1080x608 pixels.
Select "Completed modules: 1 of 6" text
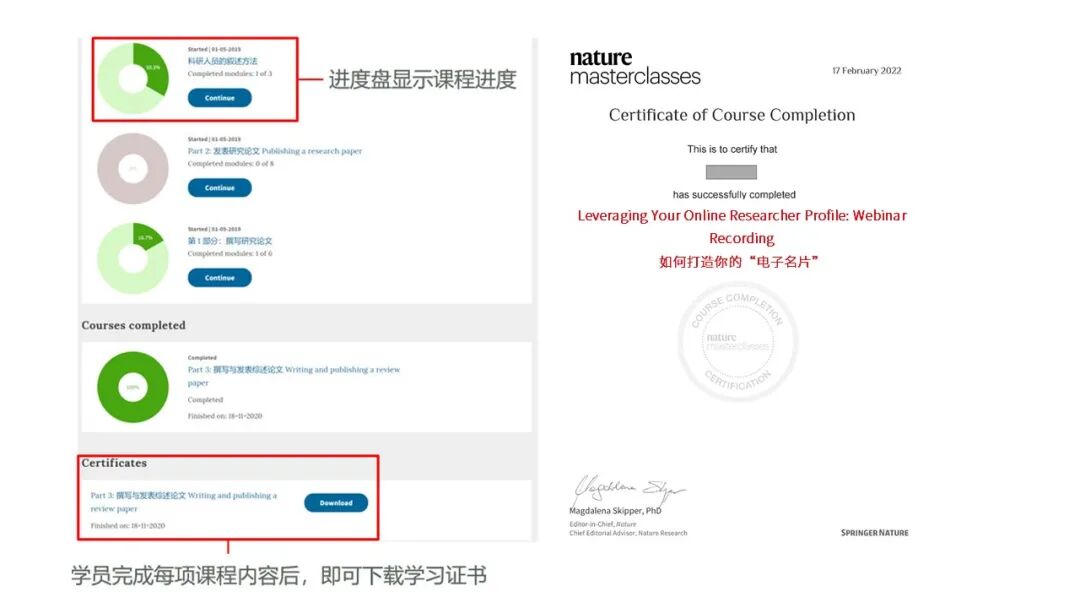tap(230, 253)
